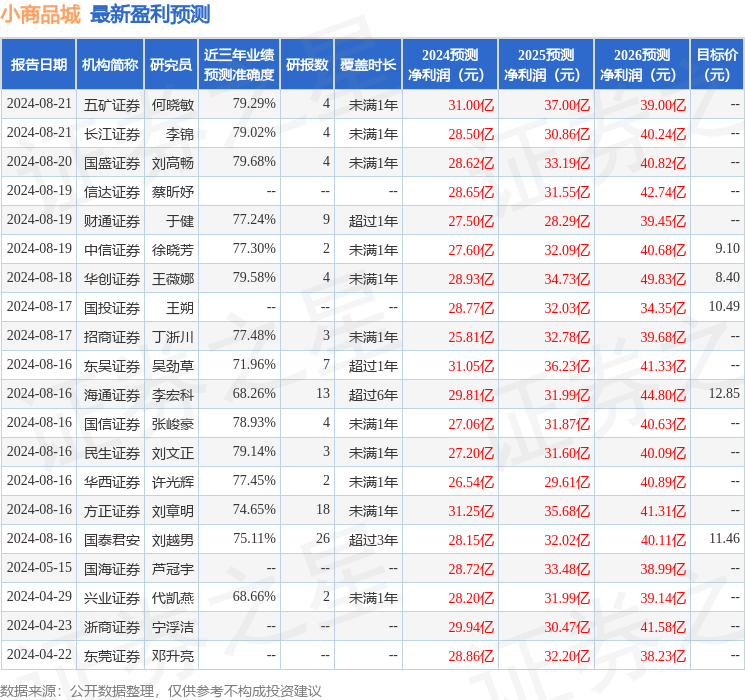
Task: Click report date 2024-05-15
Action: (39, 567)
